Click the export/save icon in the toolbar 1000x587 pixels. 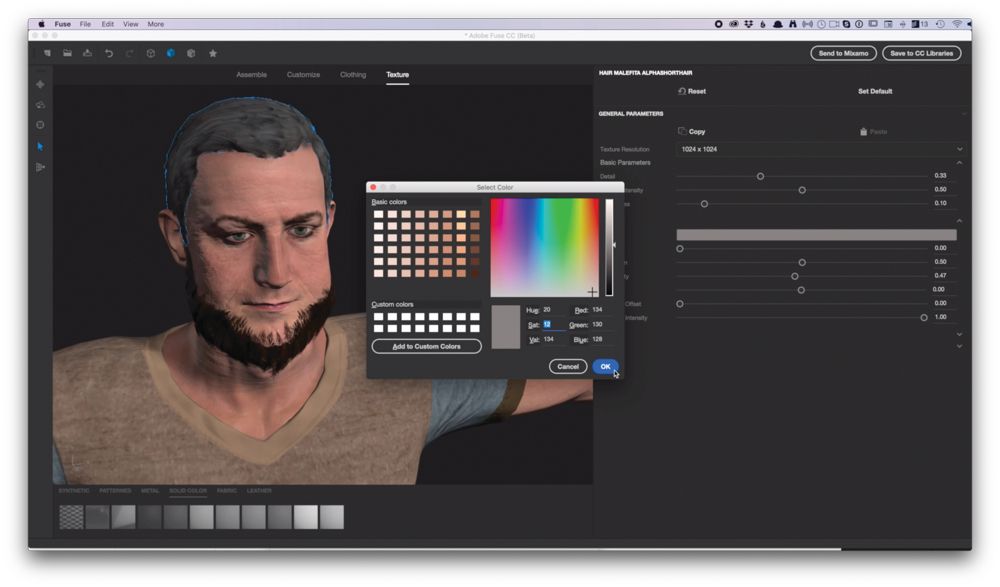(88, 53)
